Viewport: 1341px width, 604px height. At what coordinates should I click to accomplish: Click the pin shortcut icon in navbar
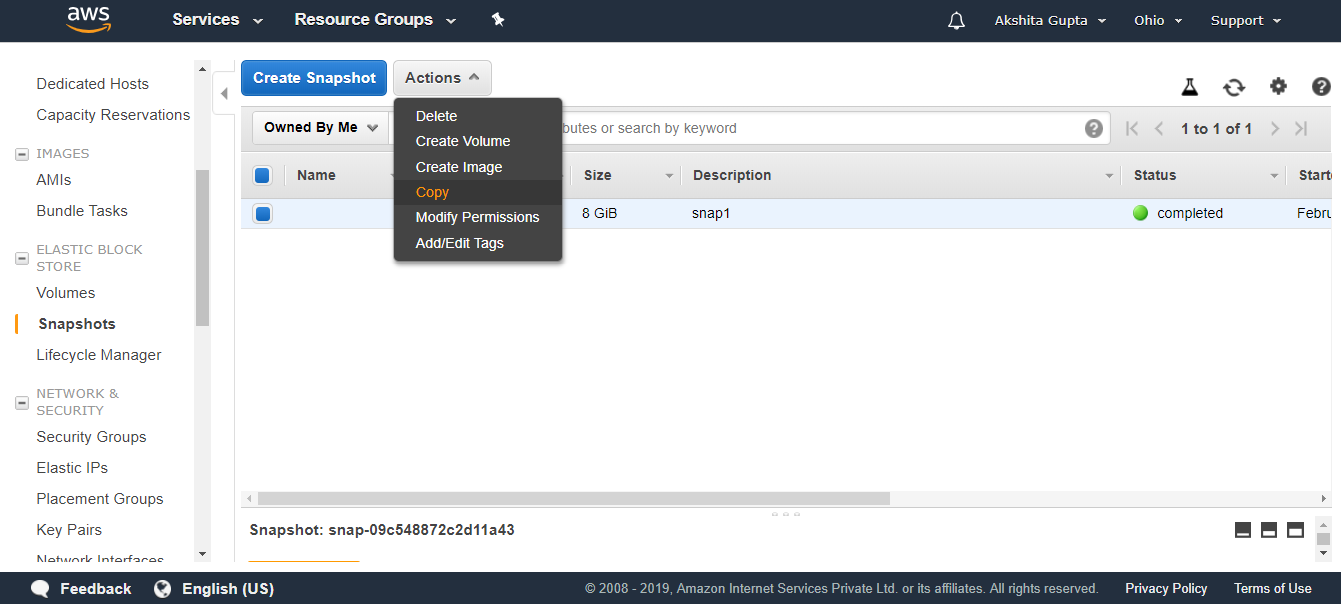(498, 20)
